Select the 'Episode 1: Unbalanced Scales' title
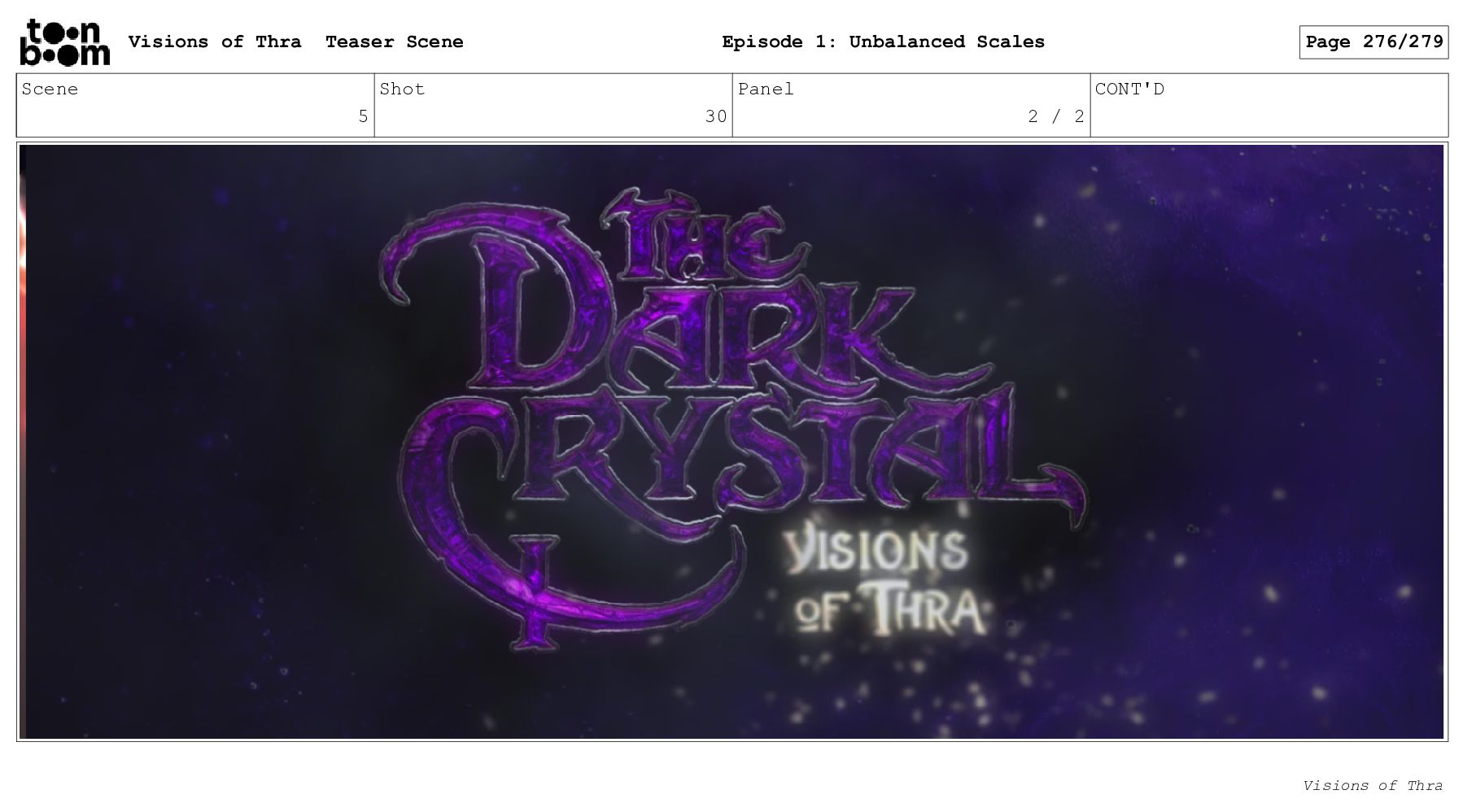Screen dimensions: 1463x812 883,41
